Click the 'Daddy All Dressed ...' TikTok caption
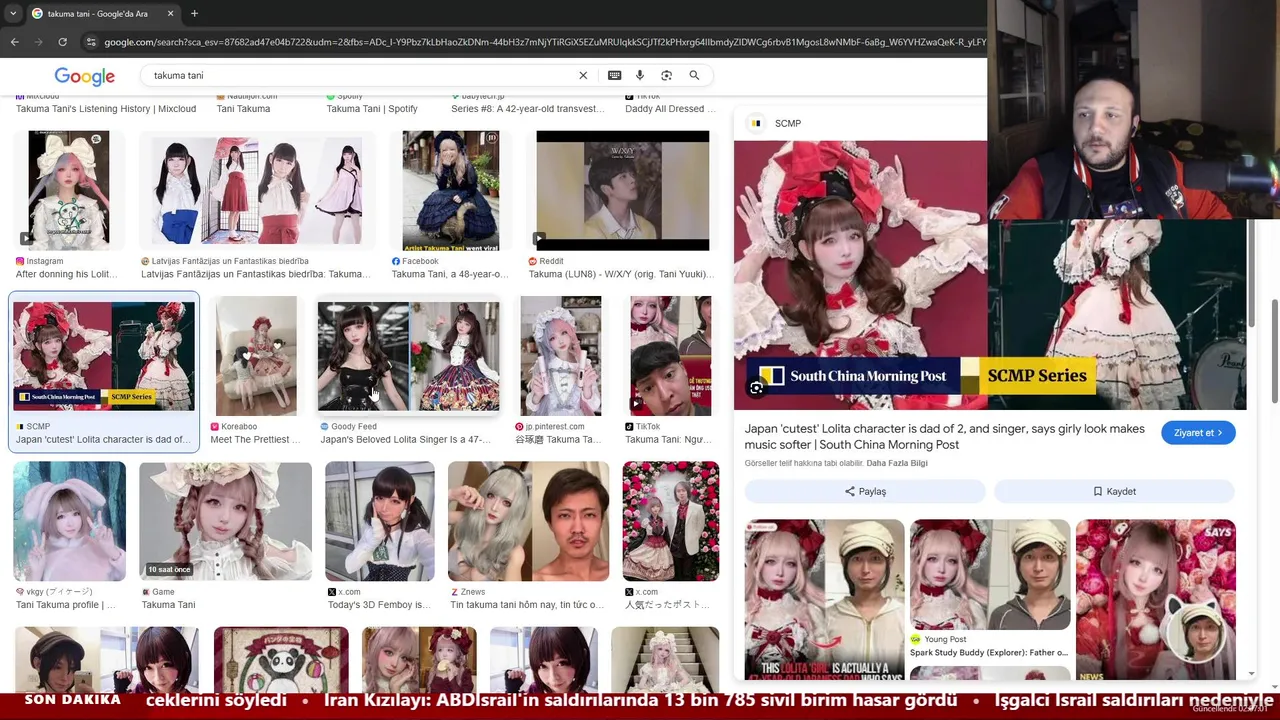 [670, 109]
